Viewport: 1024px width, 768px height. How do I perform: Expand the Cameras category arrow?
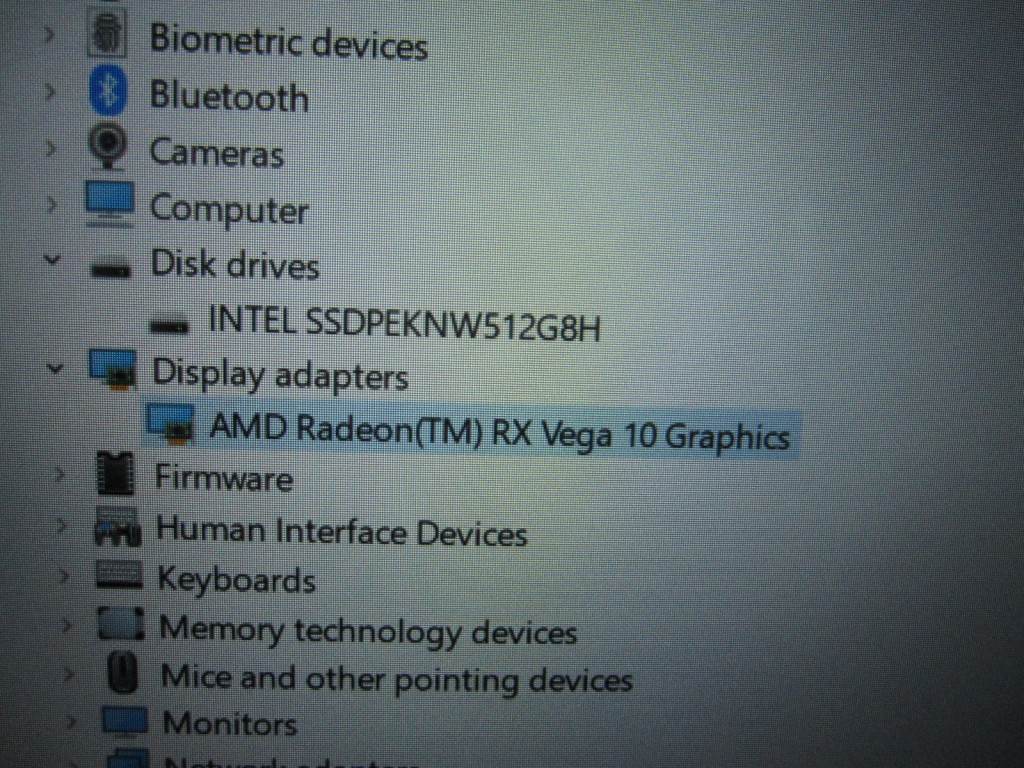point(50,148)
